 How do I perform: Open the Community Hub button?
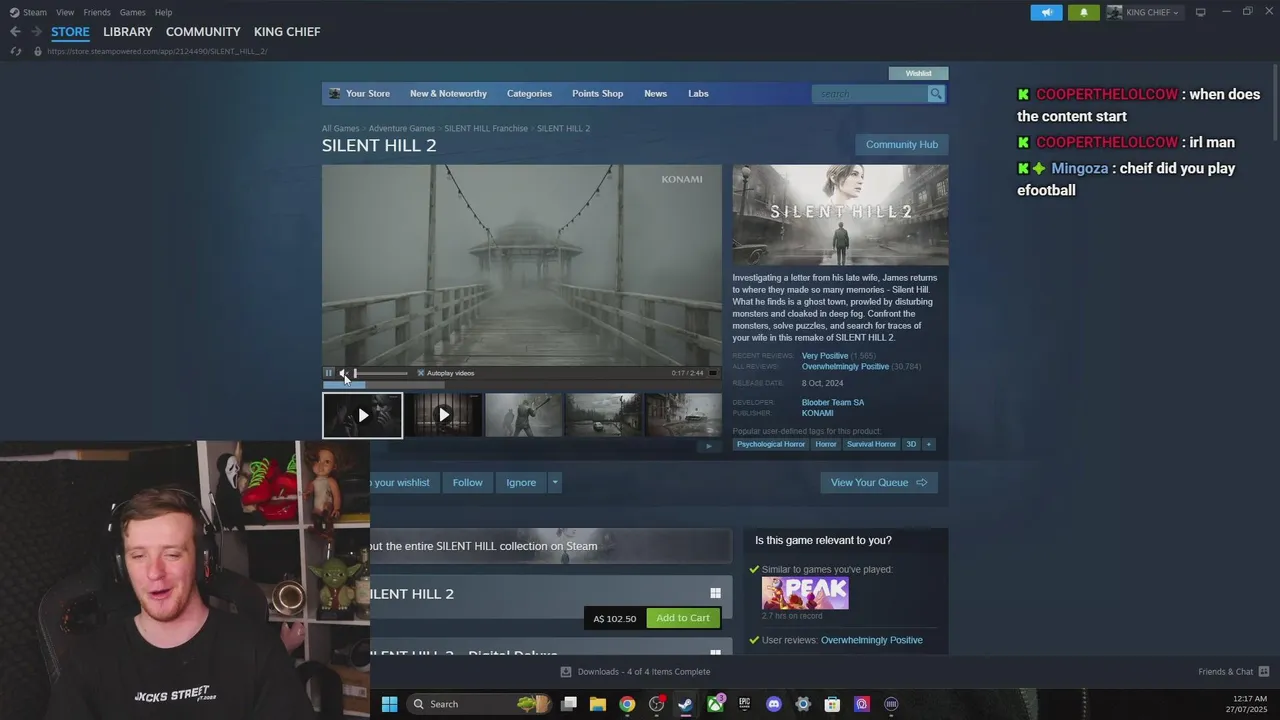point(902,145)
